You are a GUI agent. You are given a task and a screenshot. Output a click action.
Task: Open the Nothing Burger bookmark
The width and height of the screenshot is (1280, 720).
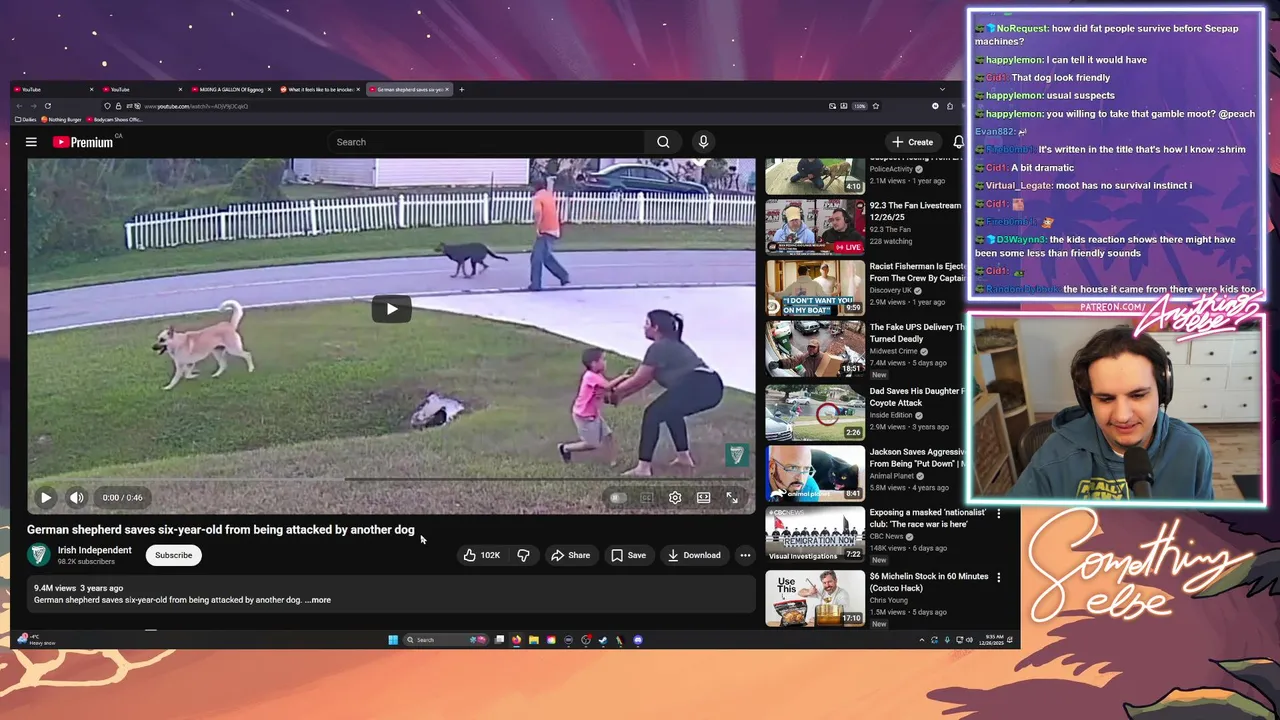64,119
